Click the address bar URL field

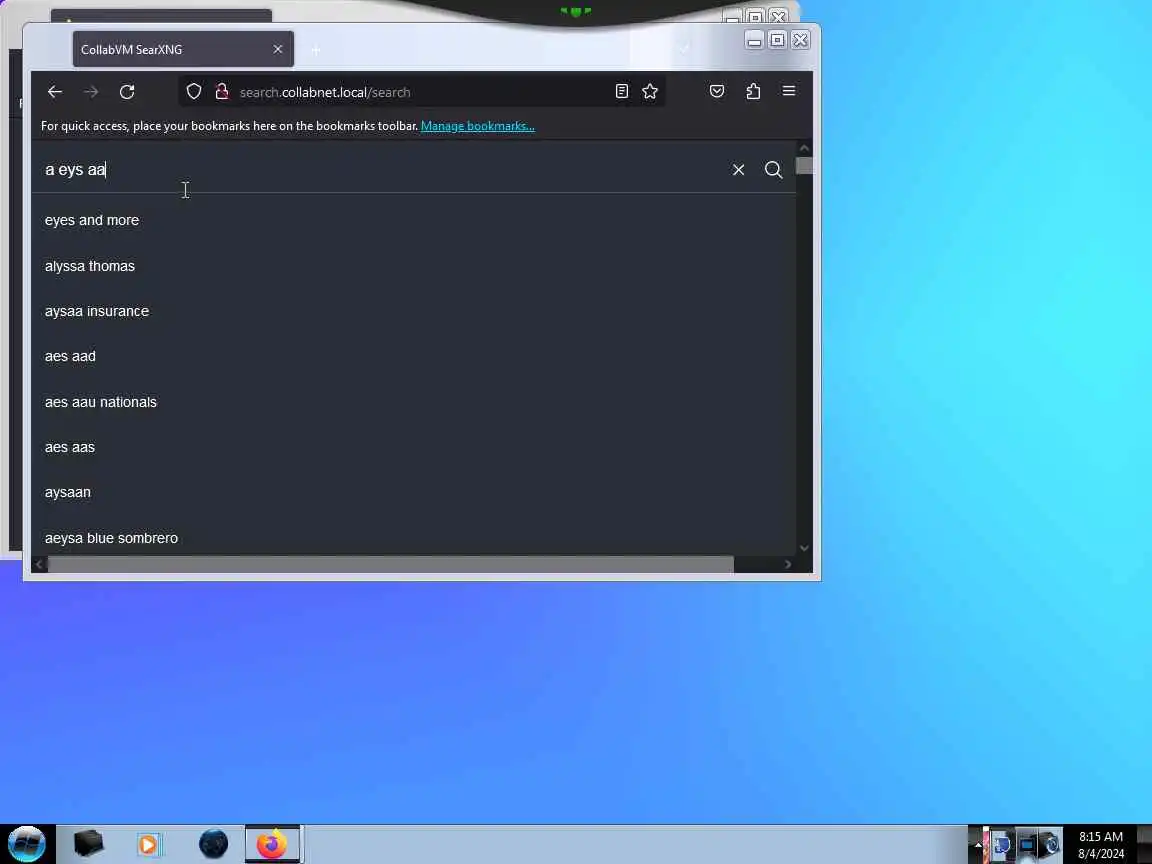pos(420,92)
